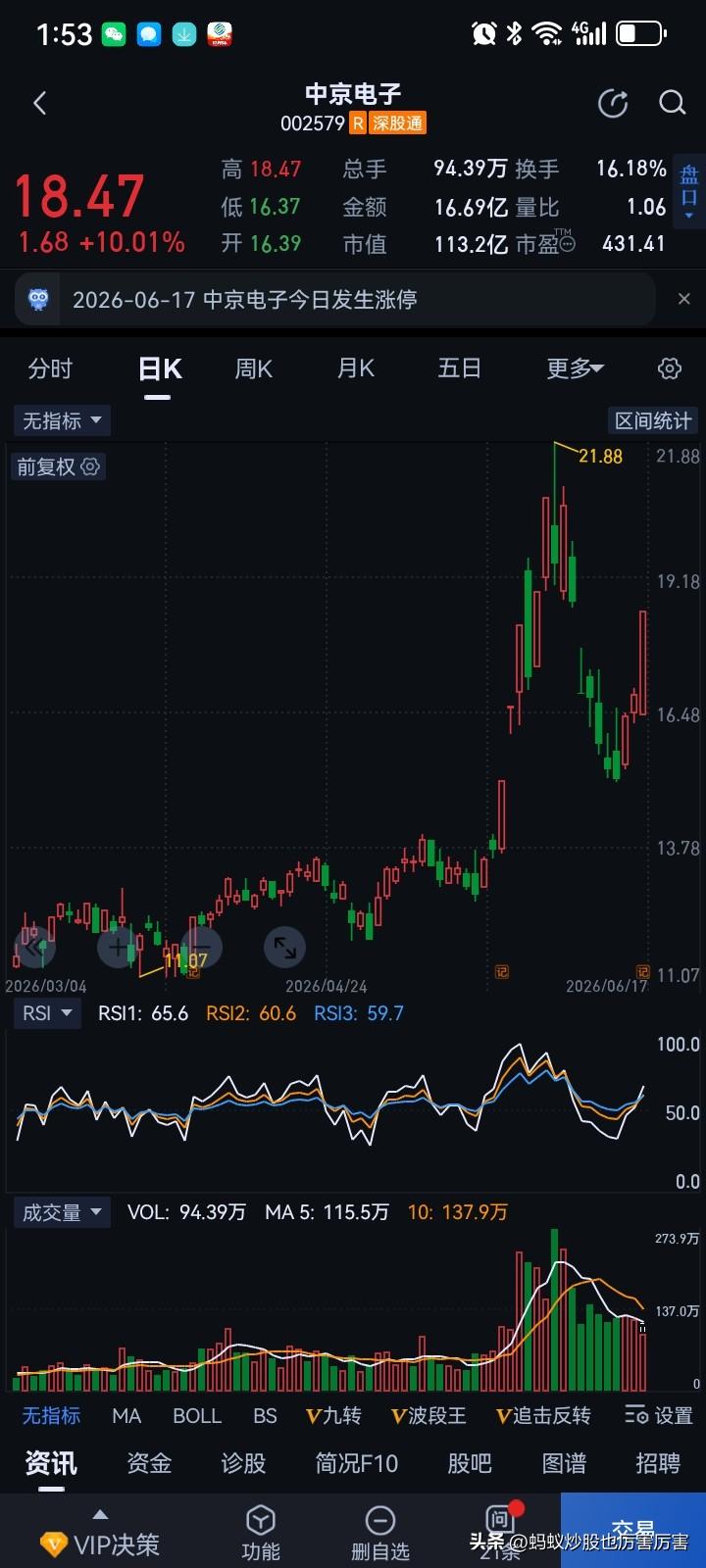Tap the back arrow at top left

click(x=39, y=103)
